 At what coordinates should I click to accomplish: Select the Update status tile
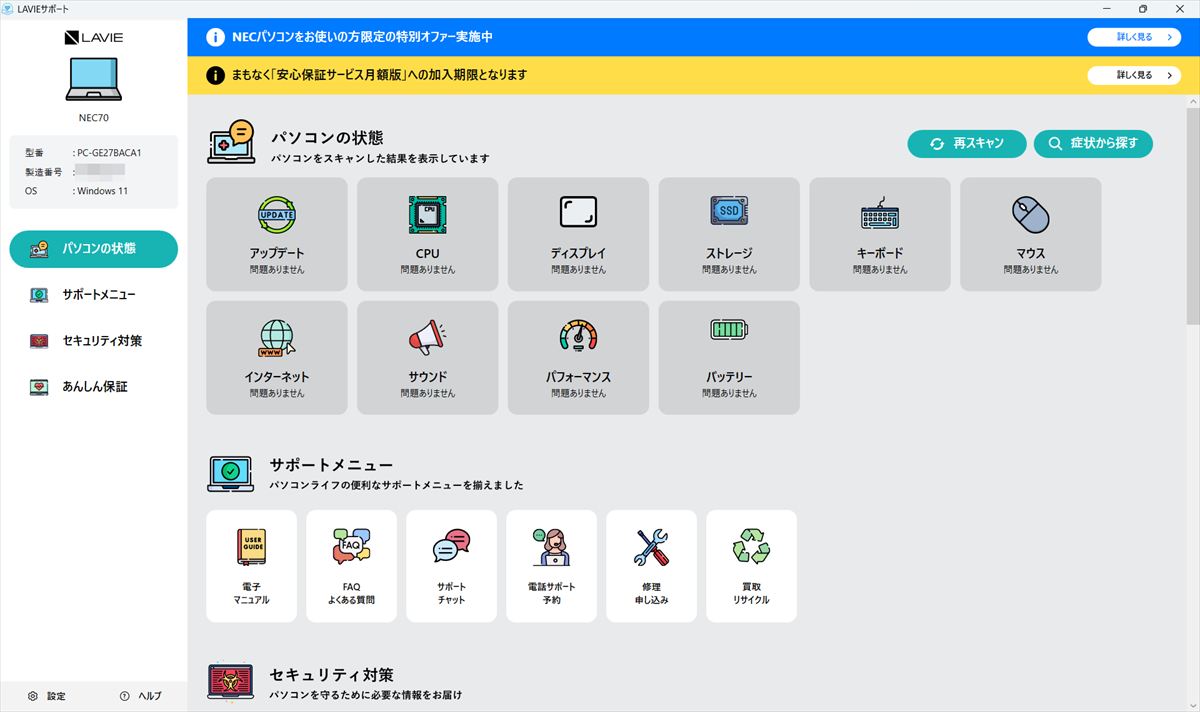pyautogui.click(x=277, y=235)
